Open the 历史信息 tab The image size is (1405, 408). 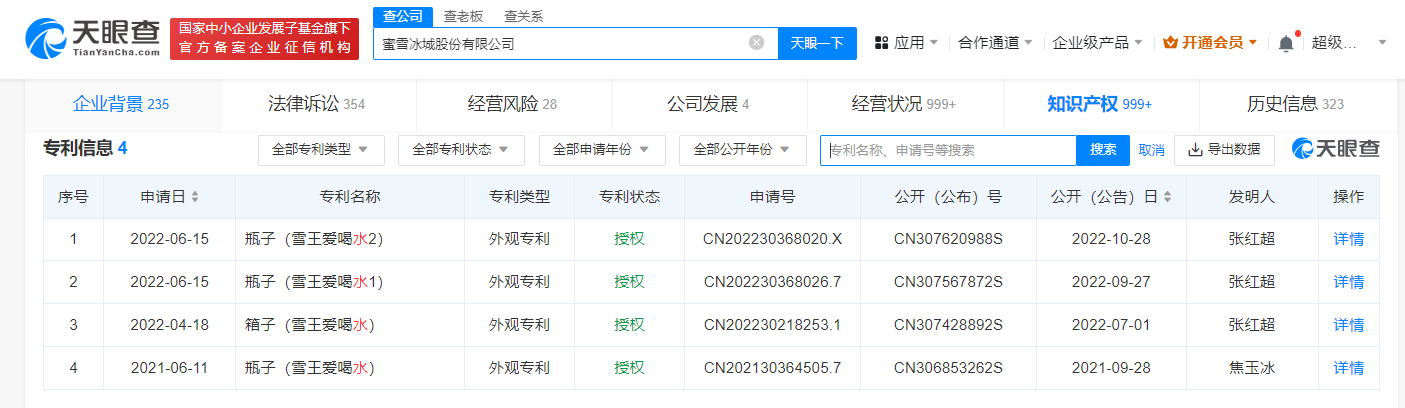(1295, 104)
